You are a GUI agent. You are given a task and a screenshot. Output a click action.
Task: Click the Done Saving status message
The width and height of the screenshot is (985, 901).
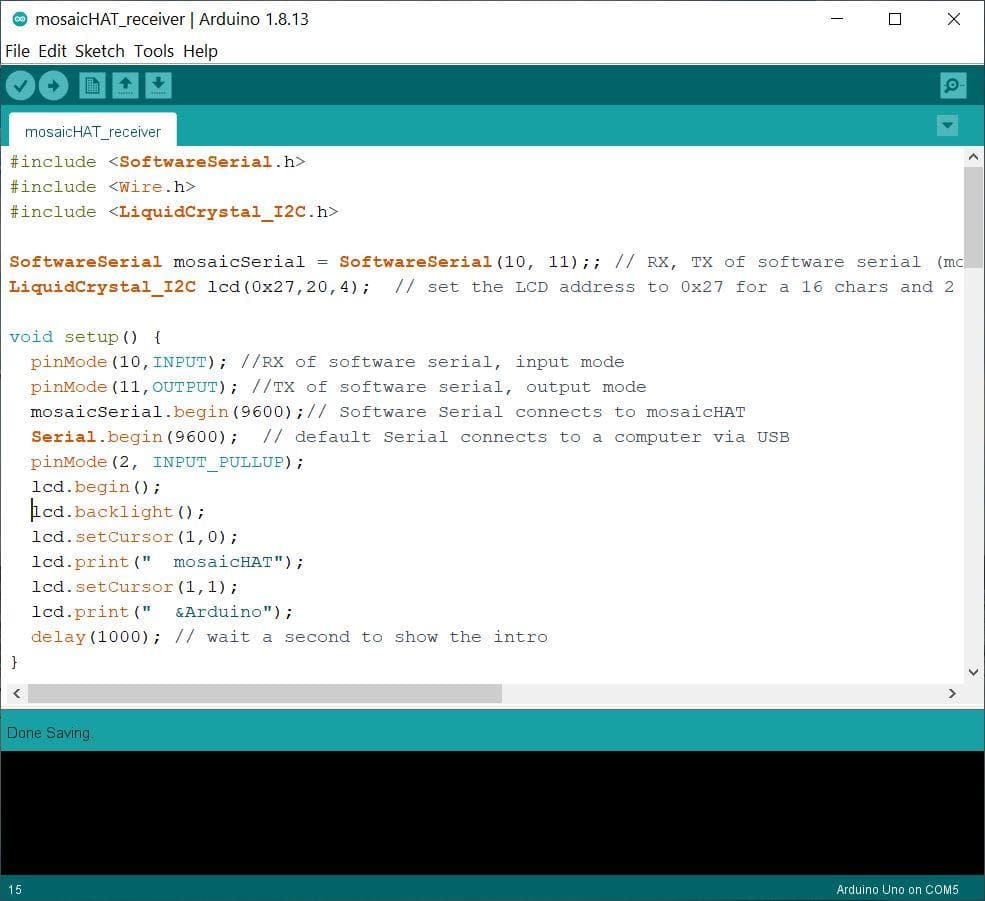coord(50,732)
